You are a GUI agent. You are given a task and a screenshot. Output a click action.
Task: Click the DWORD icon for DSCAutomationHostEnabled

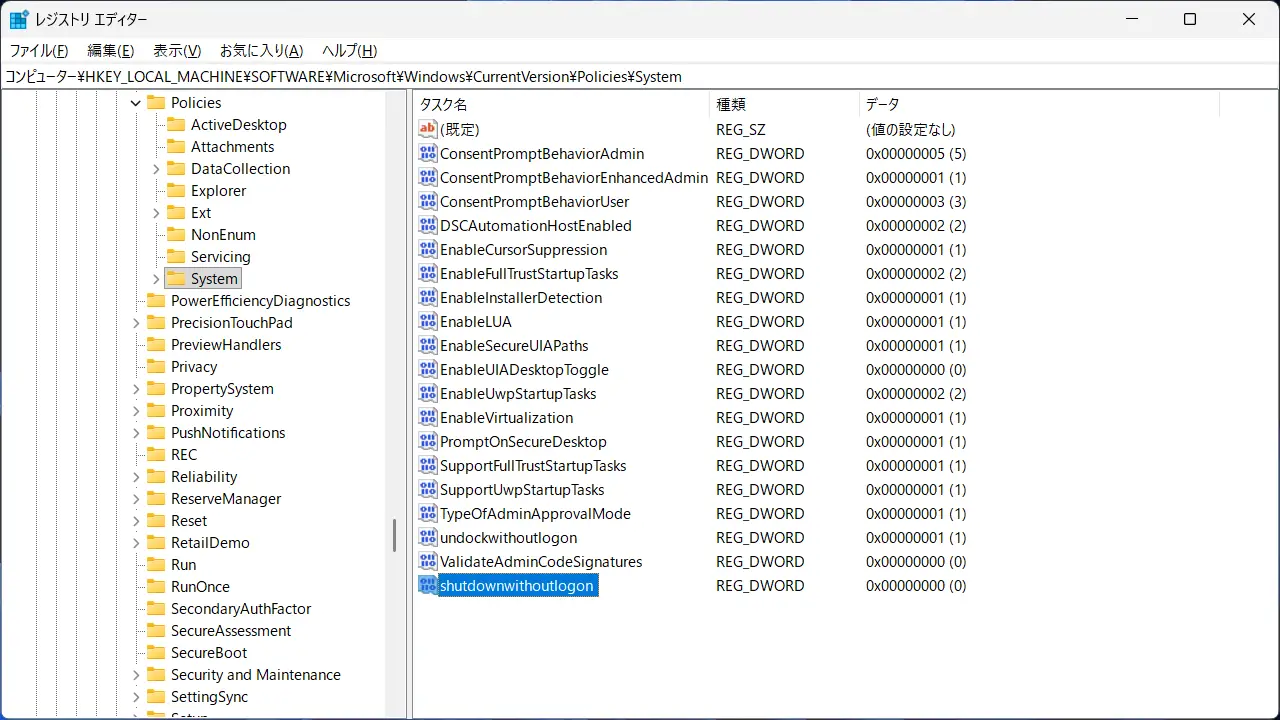pyautogui.click(x=428, y=225)
